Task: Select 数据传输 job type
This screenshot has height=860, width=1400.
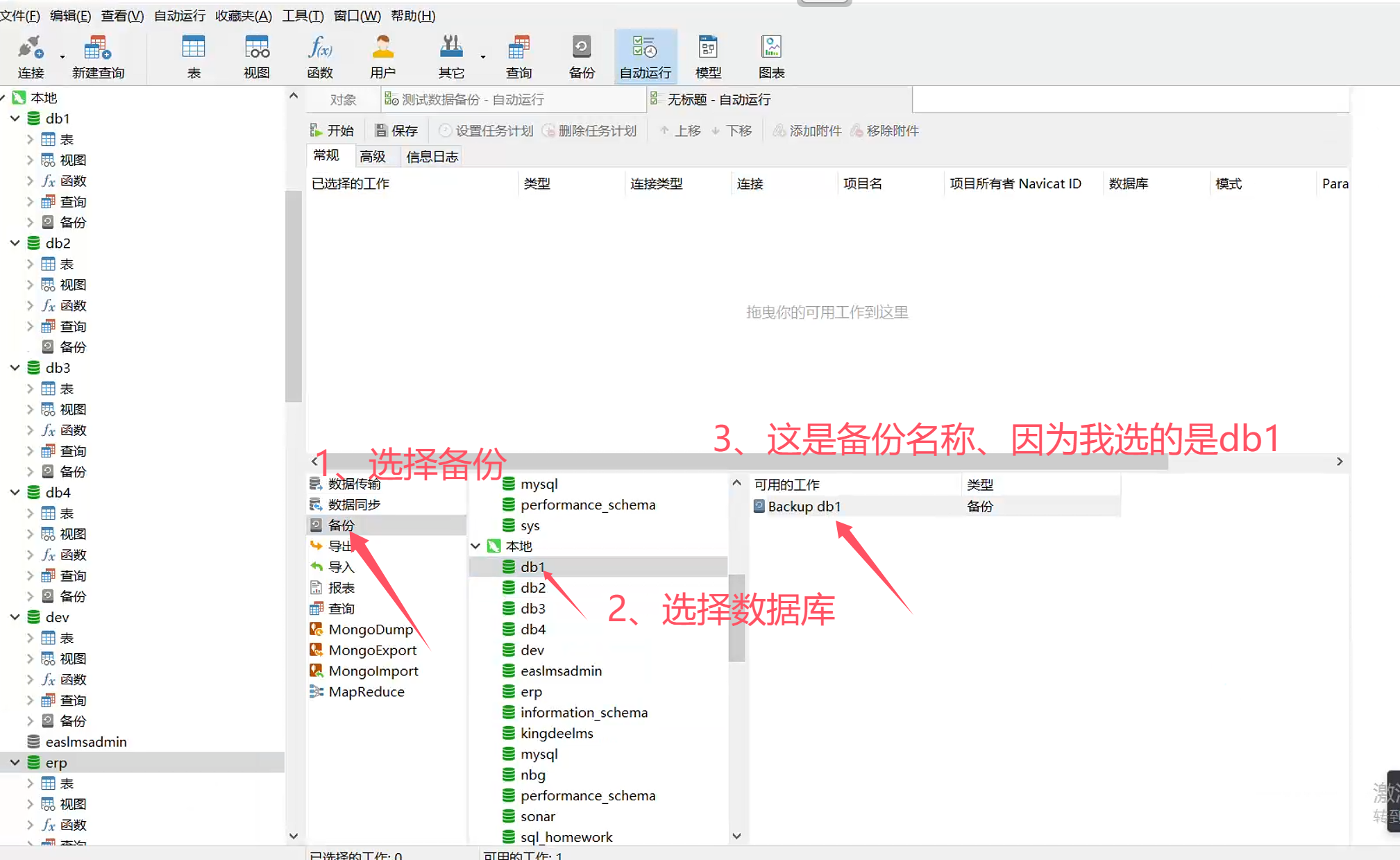Action: [x=354, y=484]
